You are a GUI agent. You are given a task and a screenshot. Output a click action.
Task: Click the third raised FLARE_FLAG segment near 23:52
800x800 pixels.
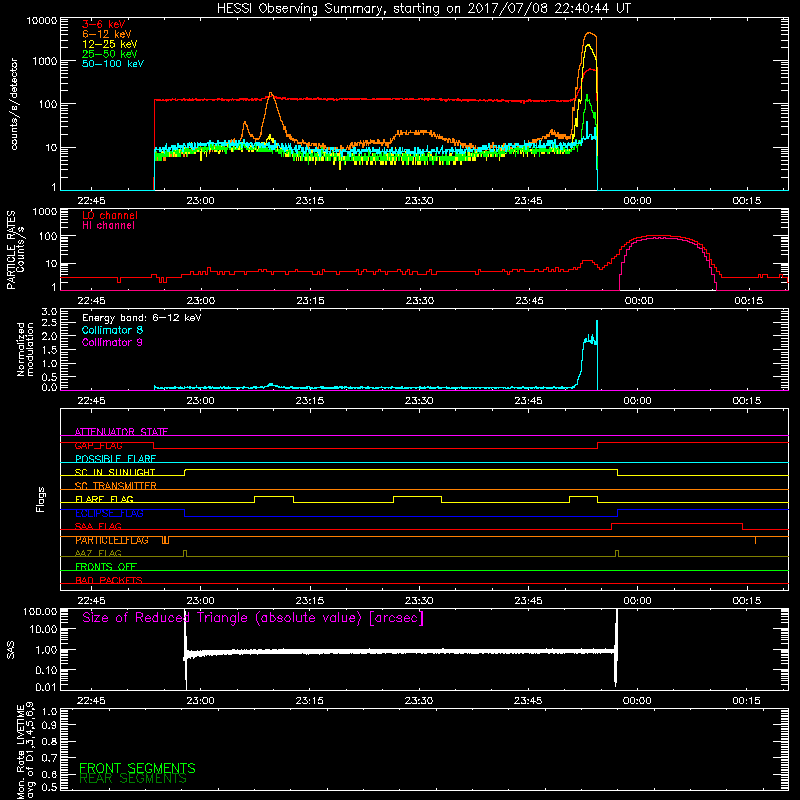click(583, 496)
